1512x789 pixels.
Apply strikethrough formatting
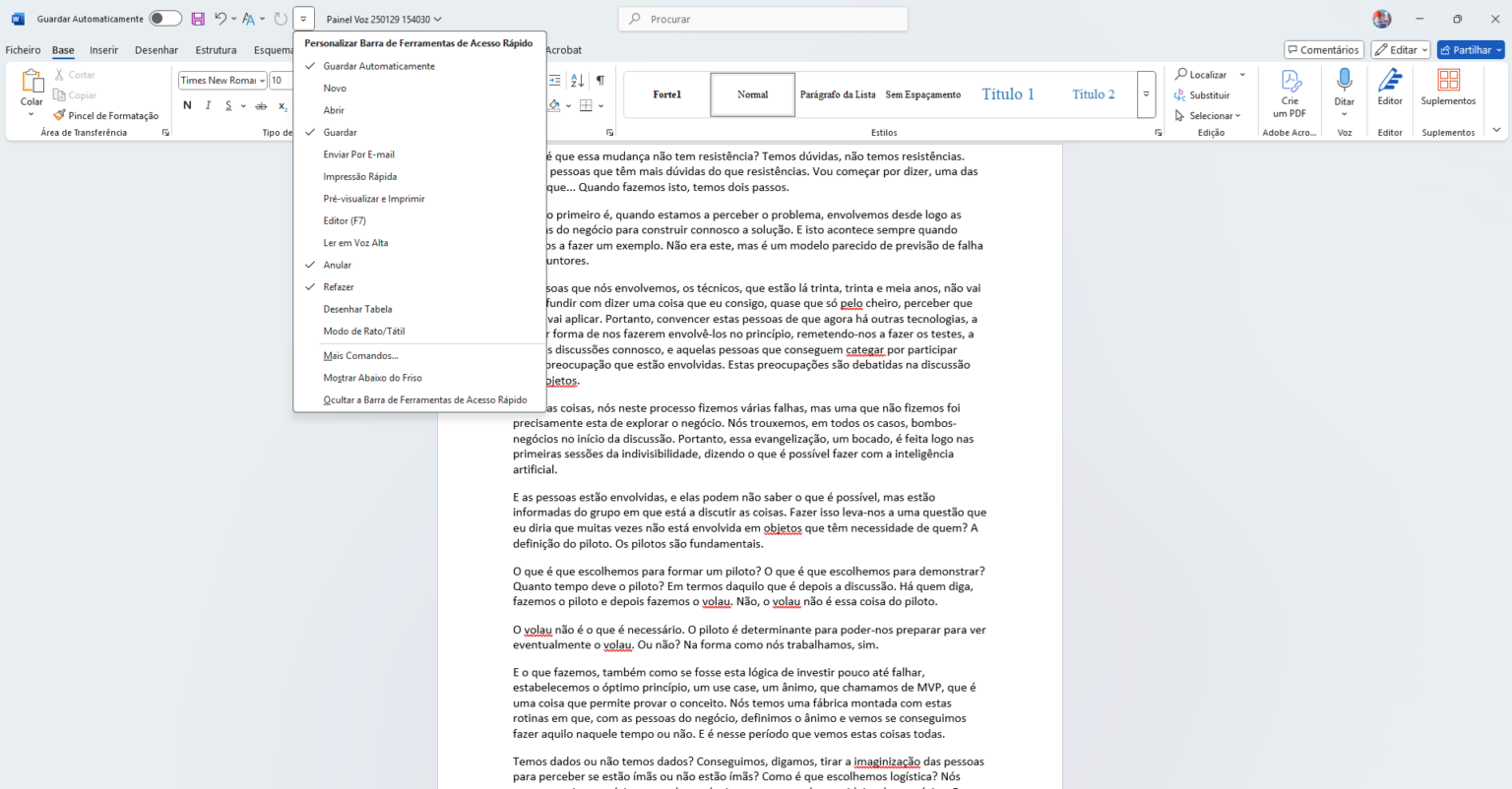point(261,105)
